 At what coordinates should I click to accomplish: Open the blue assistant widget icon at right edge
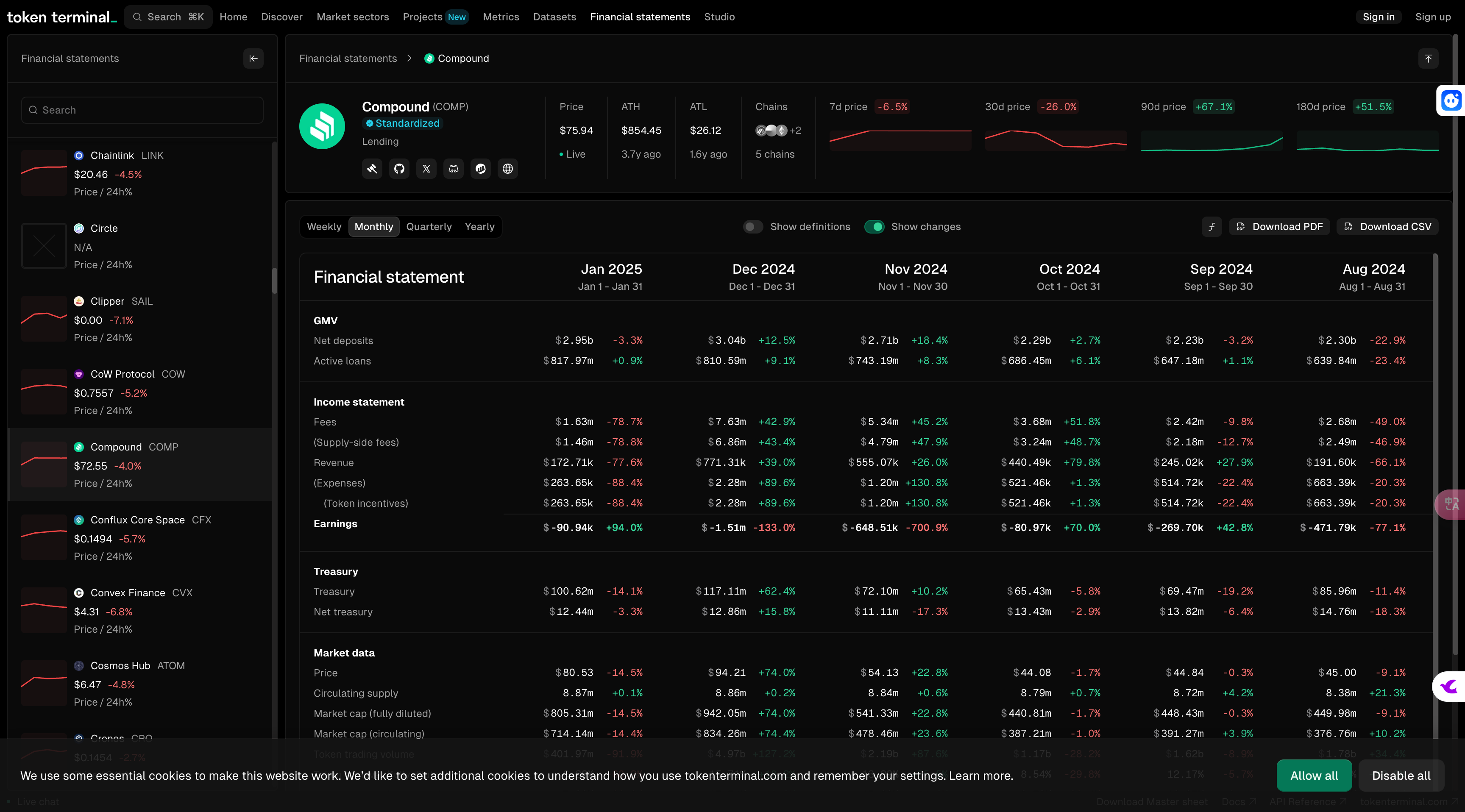pos(1451,100)
